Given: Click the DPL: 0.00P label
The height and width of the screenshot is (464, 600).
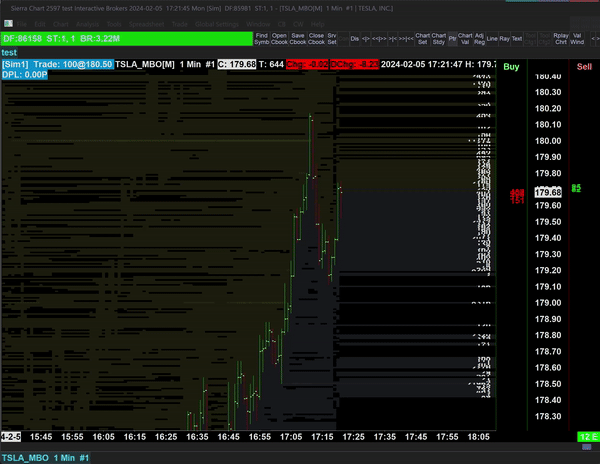Looking at the screenshot, I should (x=24, y=74).
